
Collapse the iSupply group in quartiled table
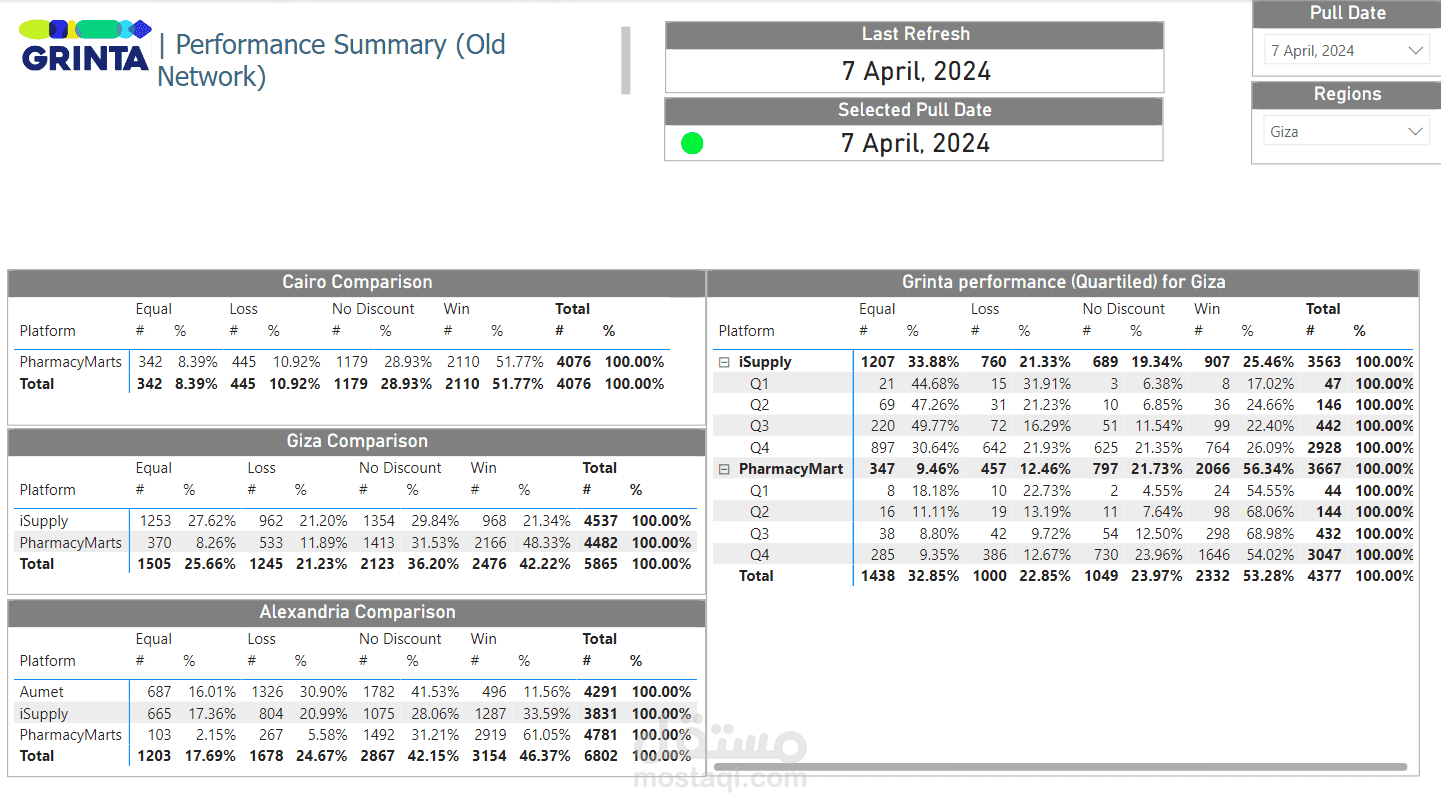pyautogui.click(x=724, y=363)
